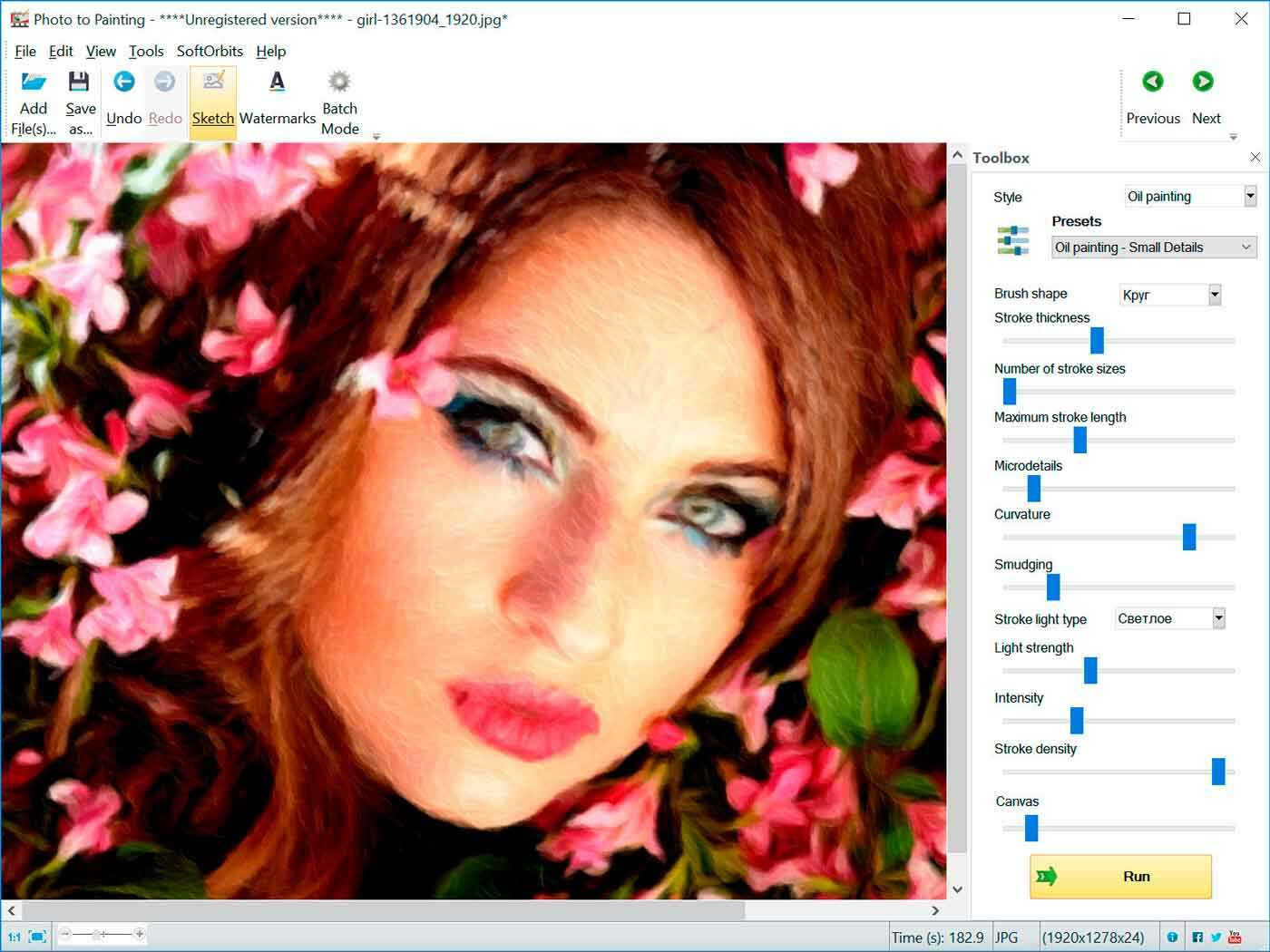Viewport: 1270px width, 952px height.
Task: Close the Toolbox panel
Action: pos(1255,157)
